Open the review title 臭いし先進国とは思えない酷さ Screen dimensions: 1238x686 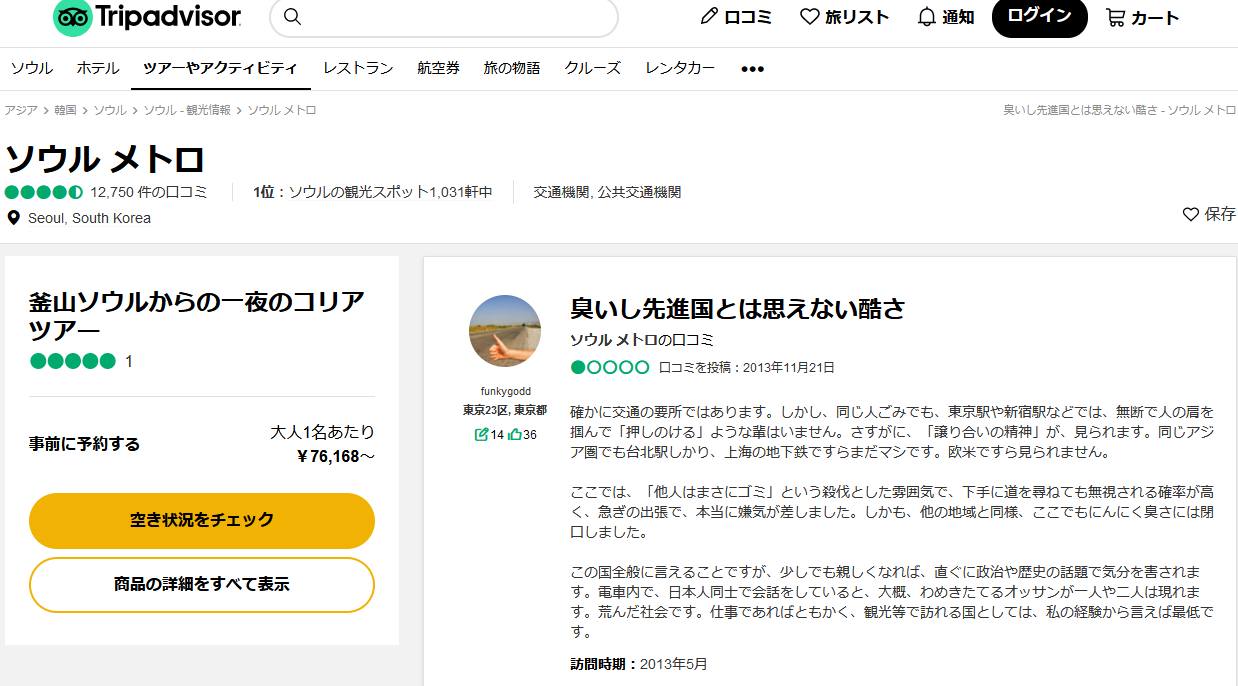point(737,308)
